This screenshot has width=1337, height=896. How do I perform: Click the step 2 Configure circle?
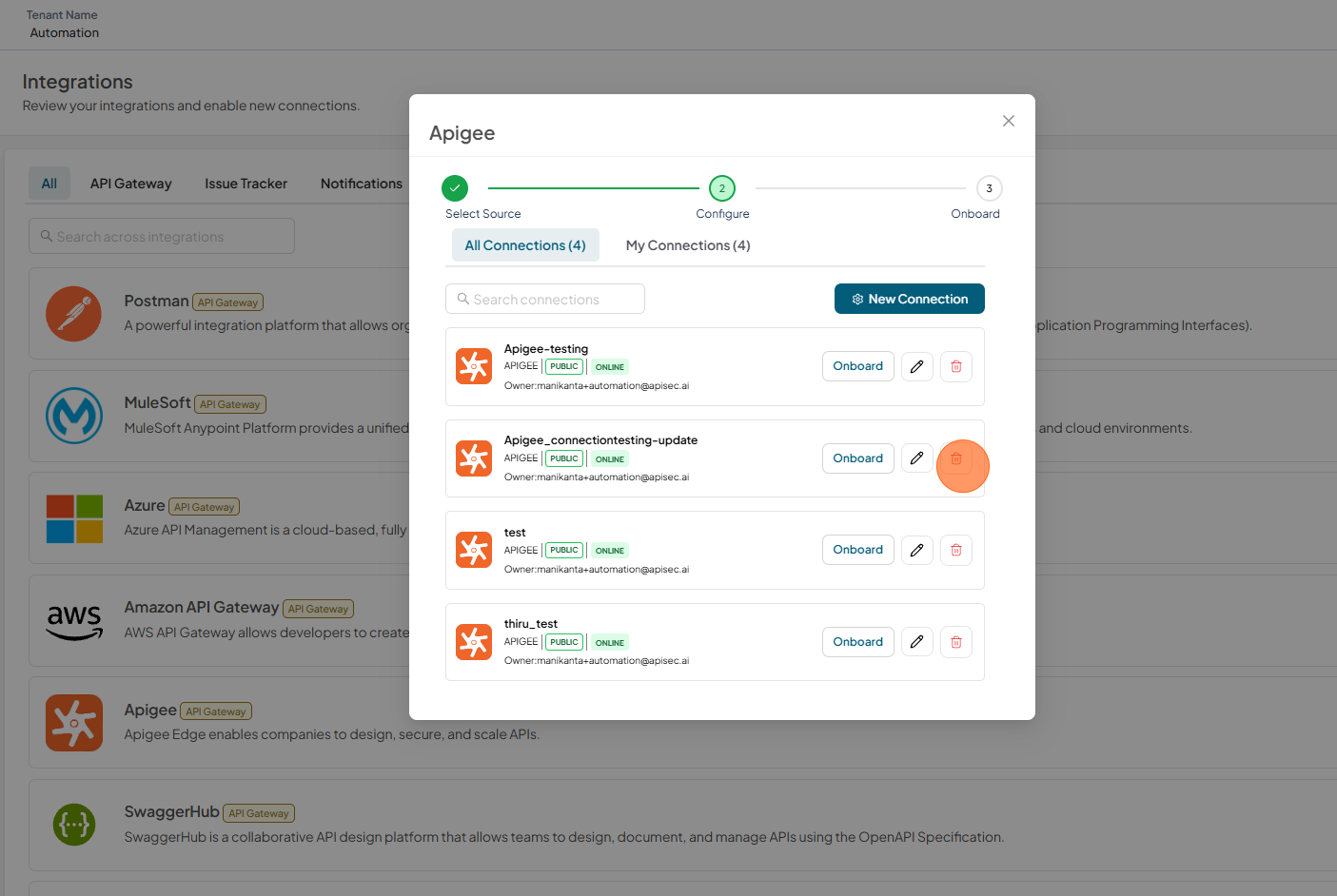point(722,188)
